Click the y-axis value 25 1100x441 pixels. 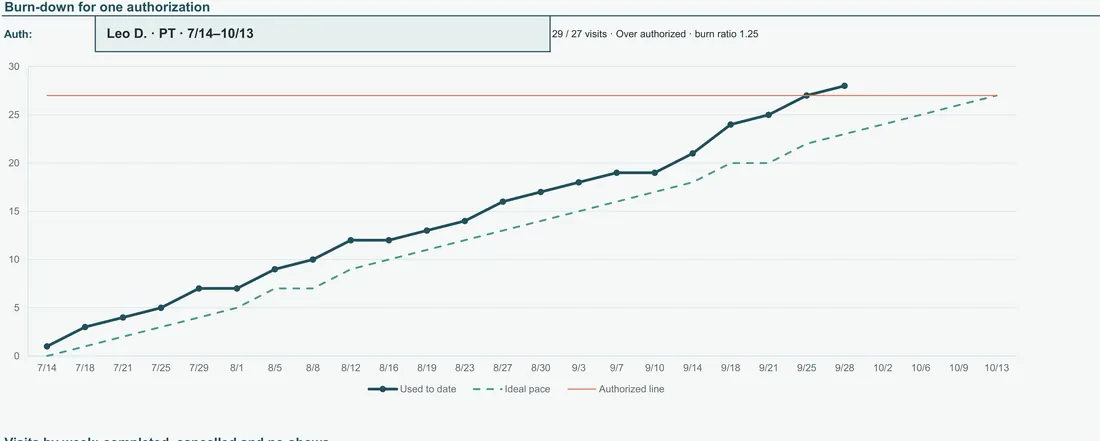coord(14,115)
